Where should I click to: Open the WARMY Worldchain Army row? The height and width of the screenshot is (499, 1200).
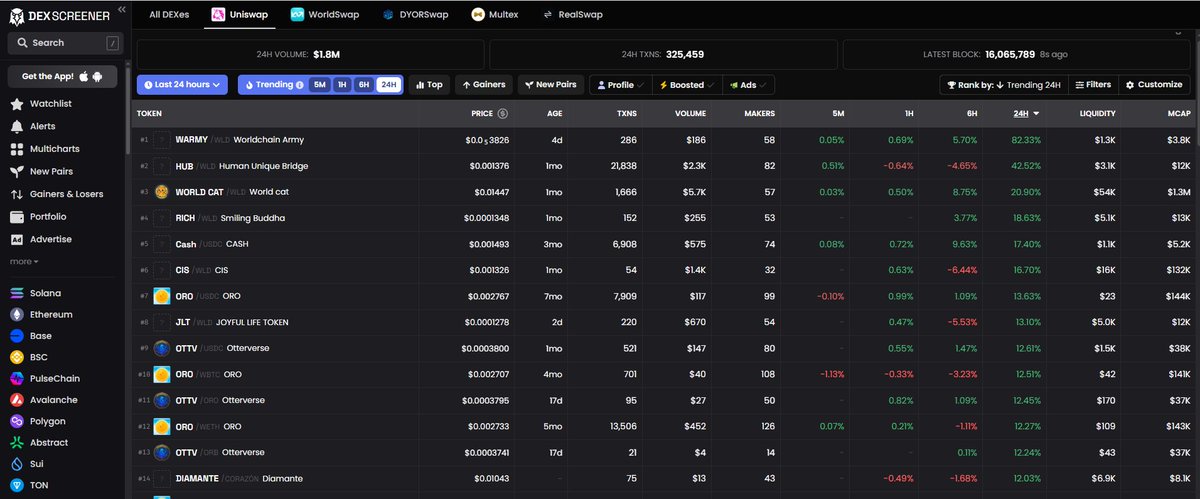click(665, 140)
